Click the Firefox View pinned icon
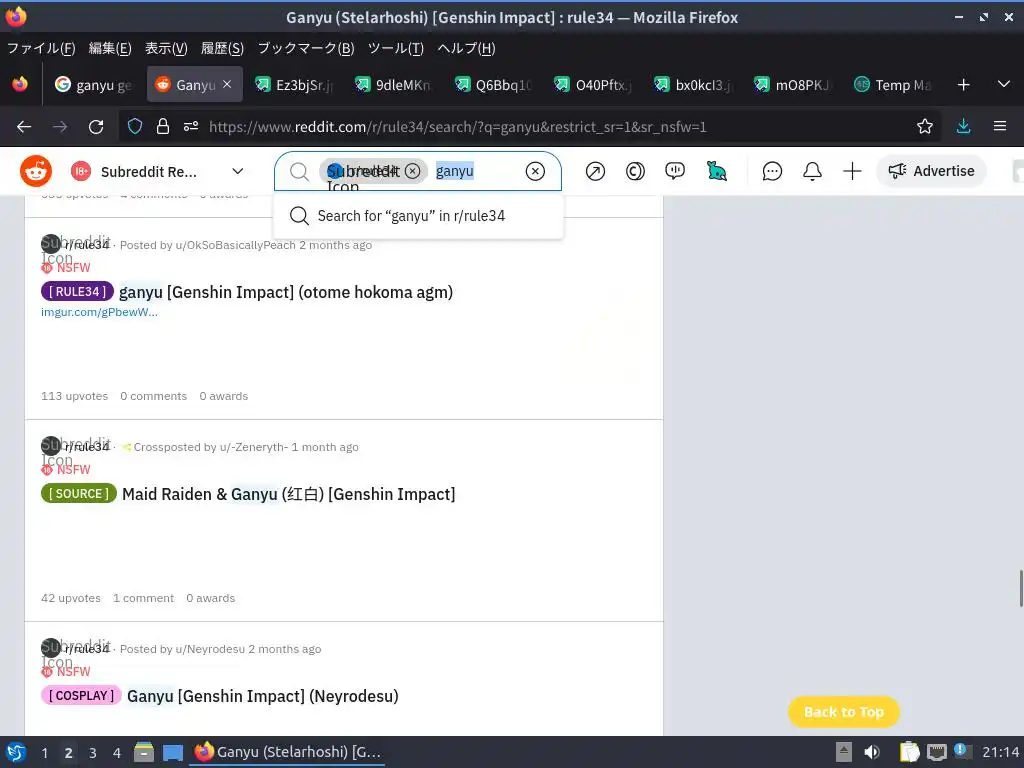 pos(20,85)
